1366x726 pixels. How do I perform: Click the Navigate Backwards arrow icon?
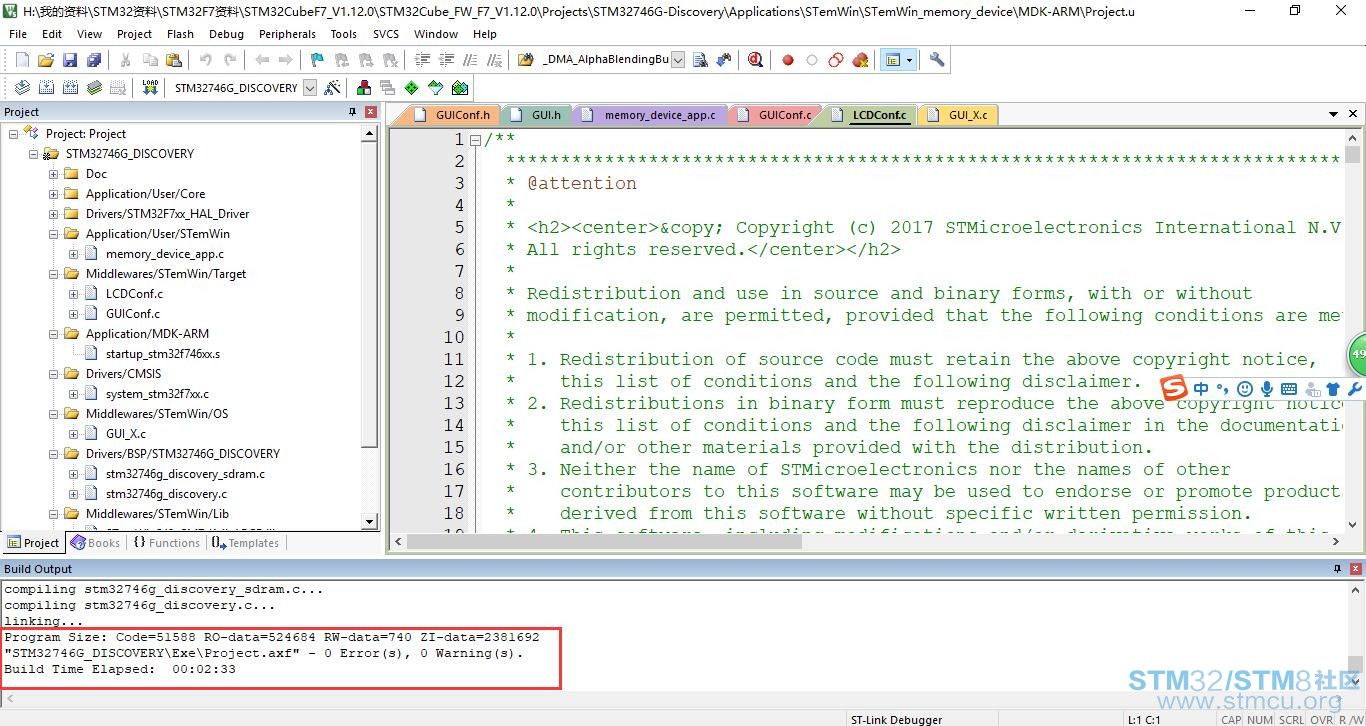pyautogui.click(x=262, y=60)
